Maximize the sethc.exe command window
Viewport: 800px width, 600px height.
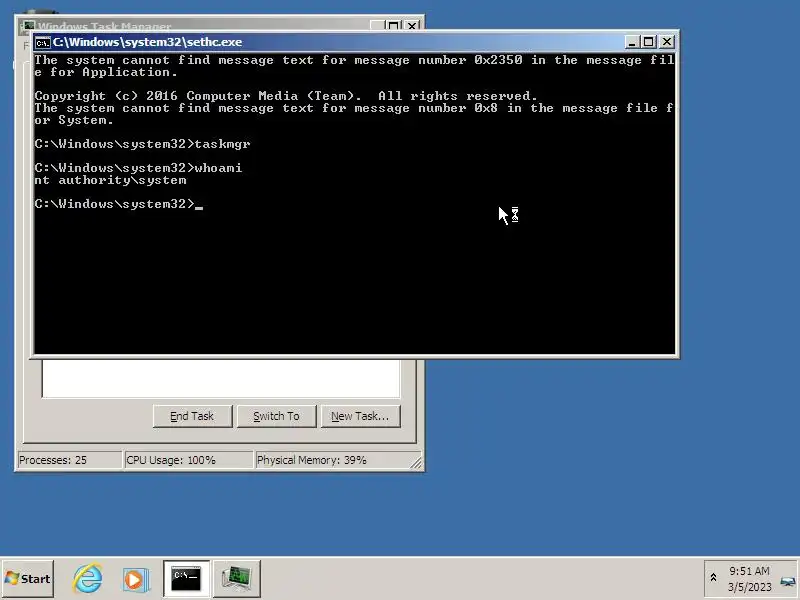648,42
